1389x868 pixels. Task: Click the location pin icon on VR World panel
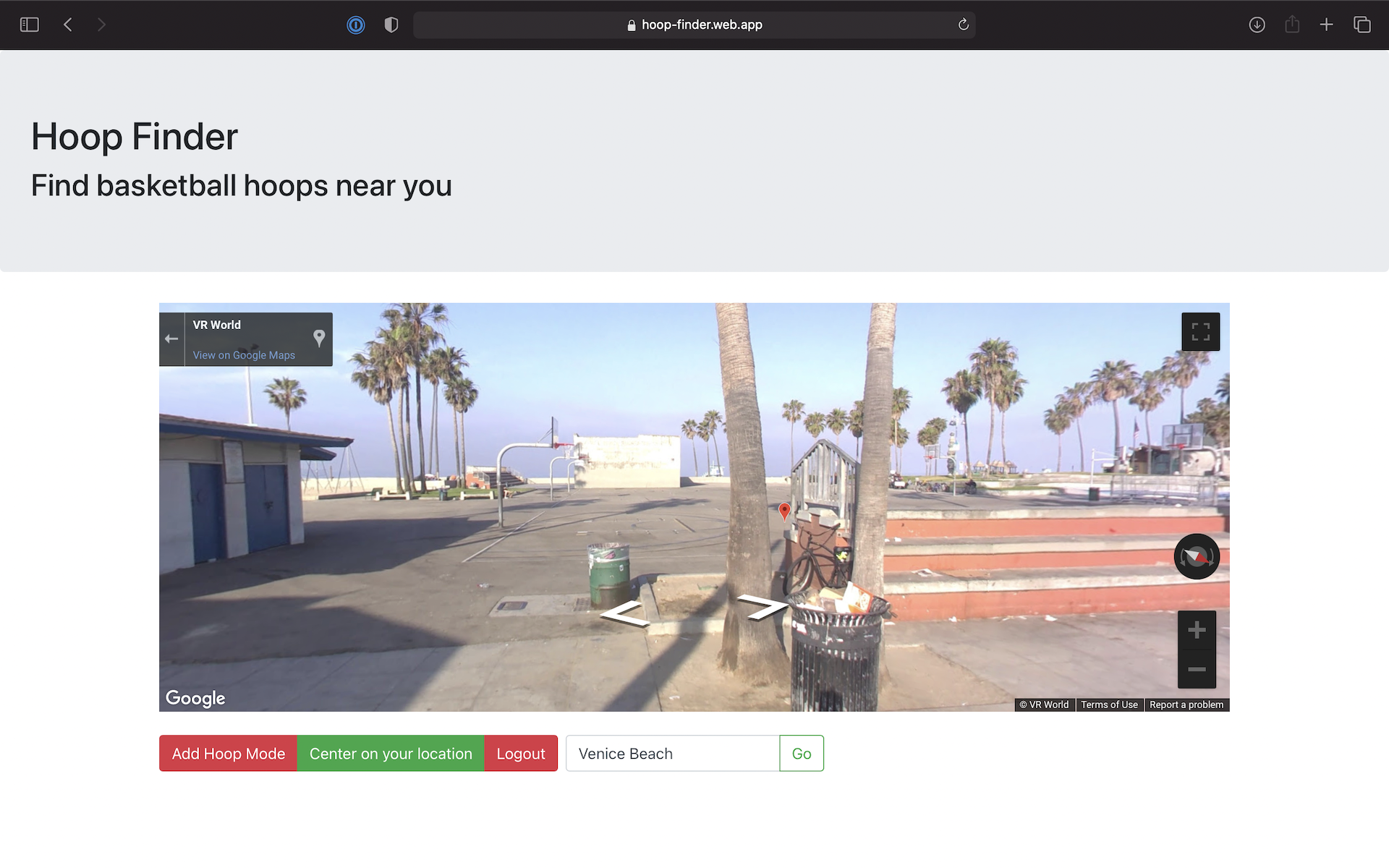[319, 337]
